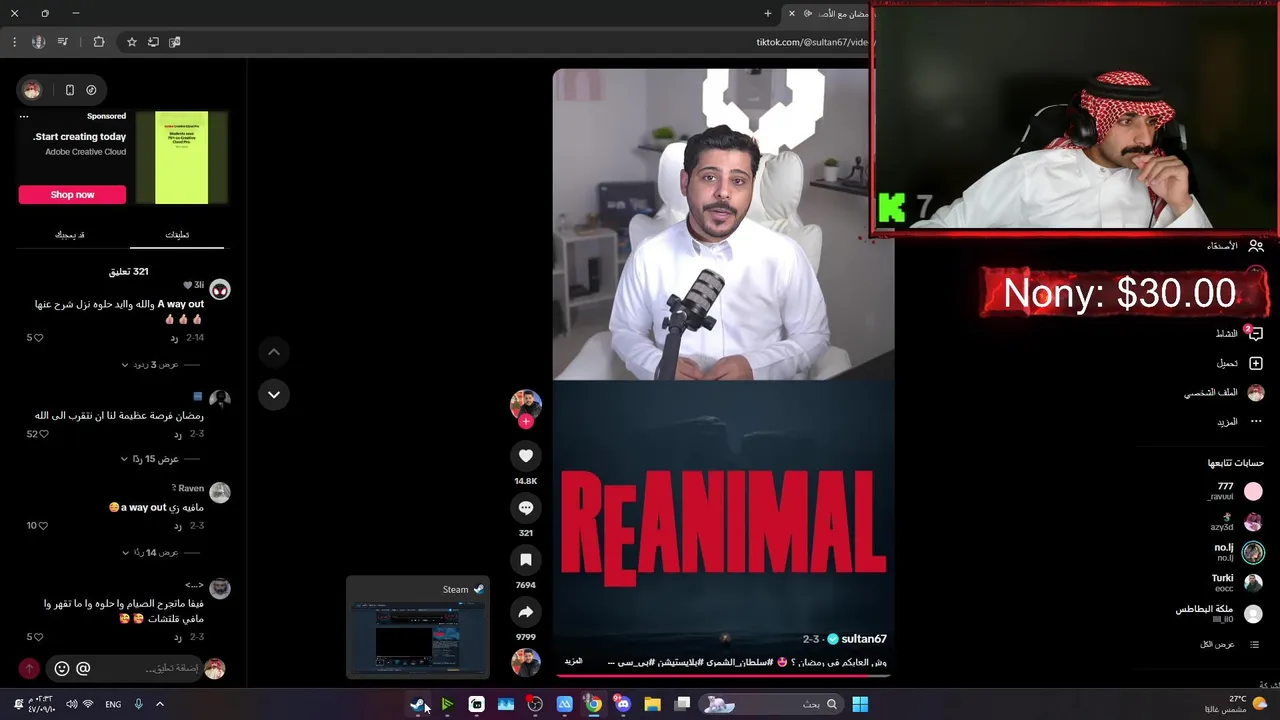
Task: Click عرض الكل to view all accounts
Action: click(1229, 644)
